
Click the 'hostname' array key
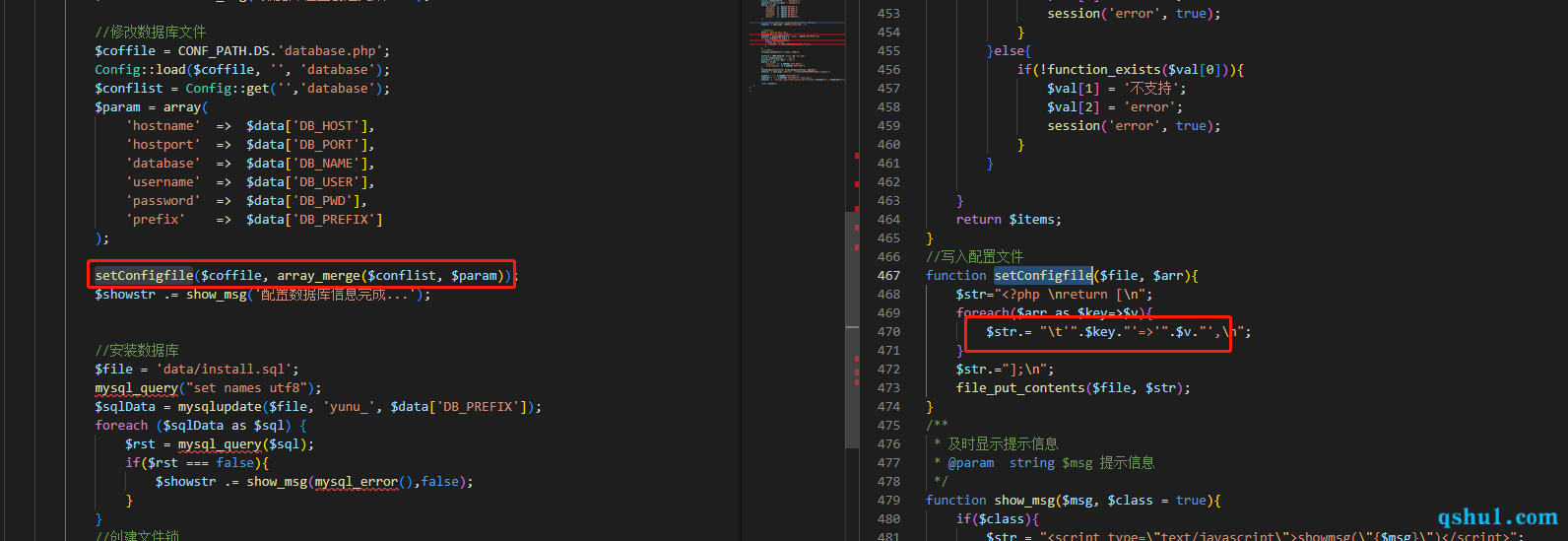click(x=163, y=126)
